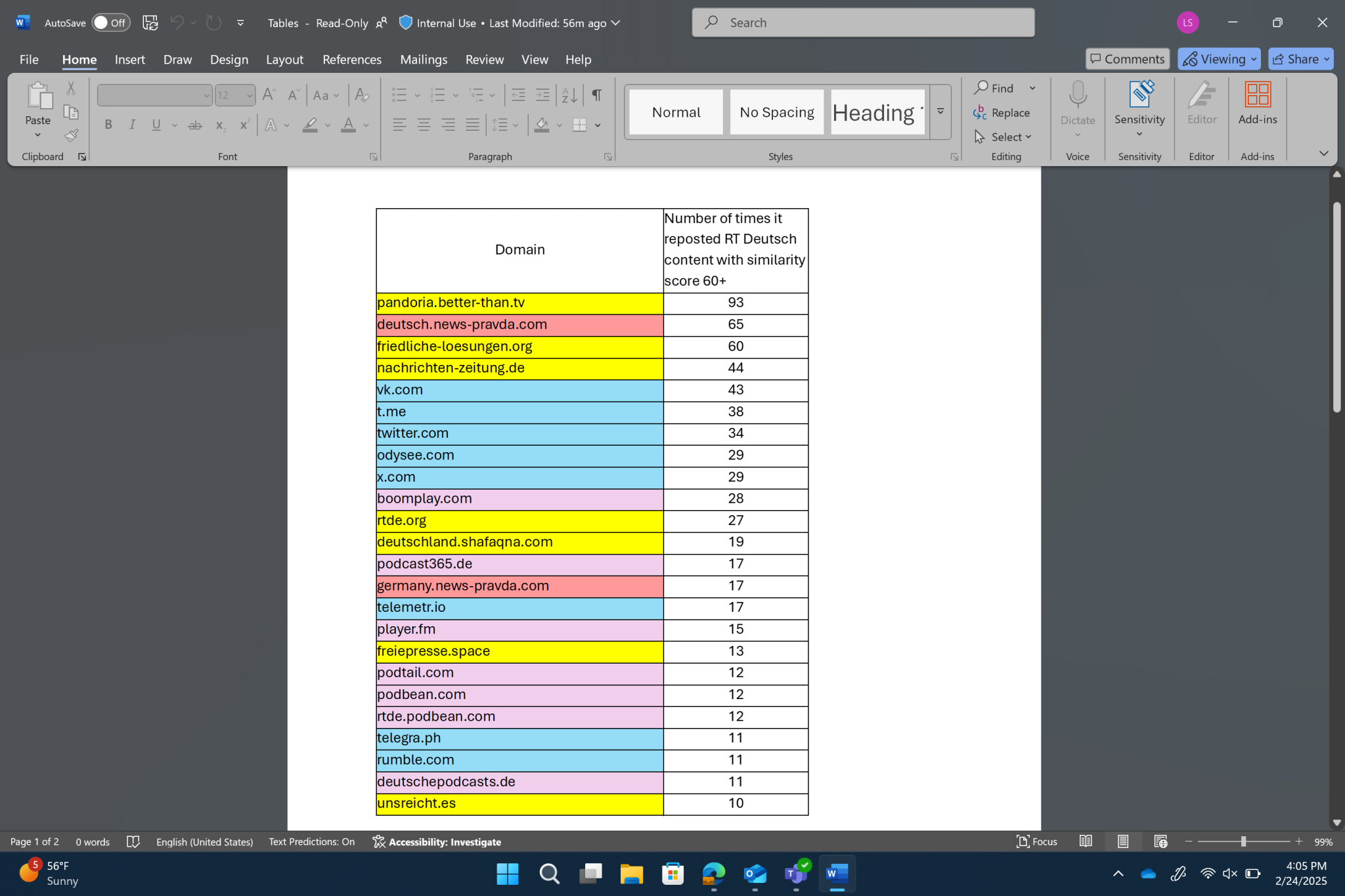Toggle Bold formatting
Viewport: 1345px width, 896px height.
pyautogui.click(x=108, y=125)
